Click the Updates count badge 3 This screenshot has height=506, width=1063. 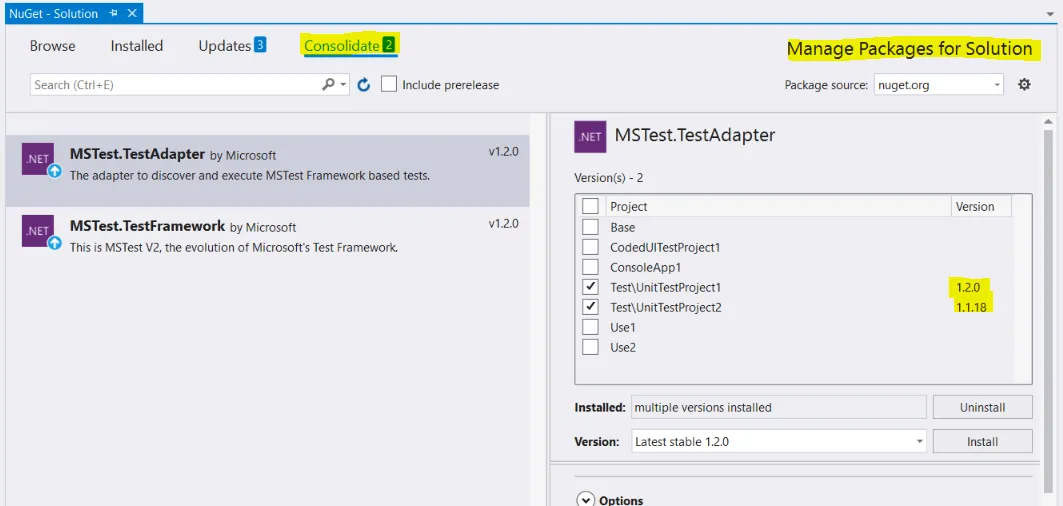point(260,45)
